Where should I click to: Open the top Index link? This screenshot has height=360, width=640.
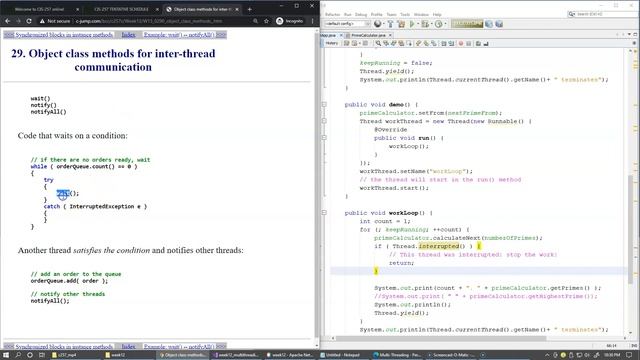click(x=128, y=35)
